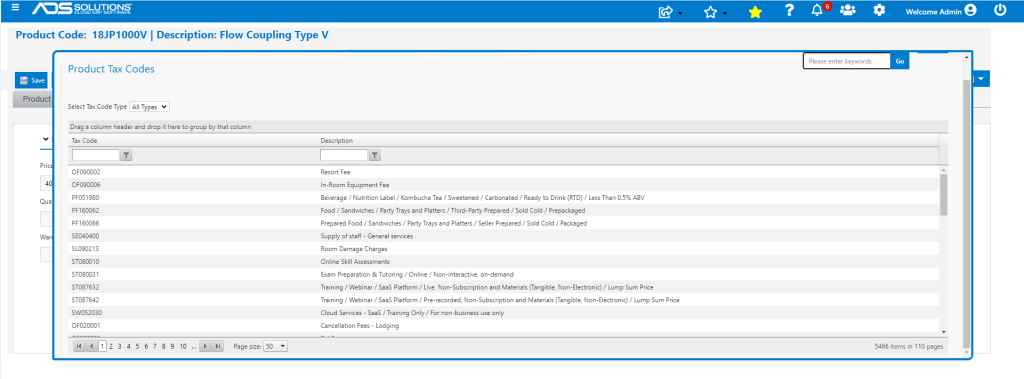Screen dimensions: 1024x379
Task: Click the dialog scrollbar down arrow
Action: 967,353
